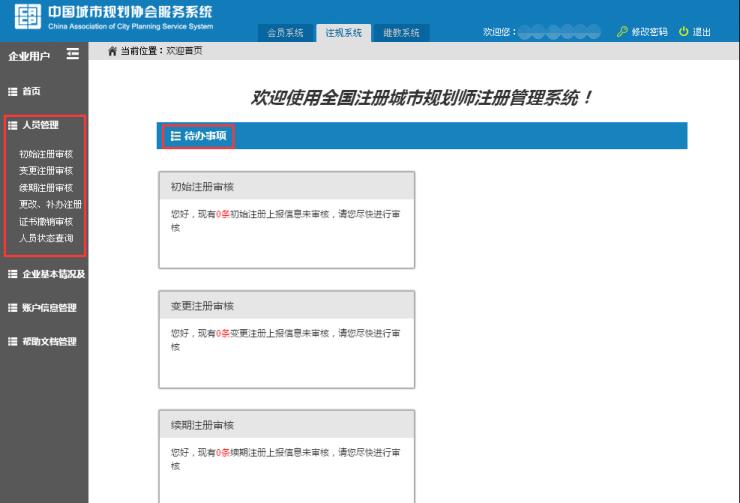Select the 注规系统 tab
The image size is (740, 503).
(x=344, y=33)
